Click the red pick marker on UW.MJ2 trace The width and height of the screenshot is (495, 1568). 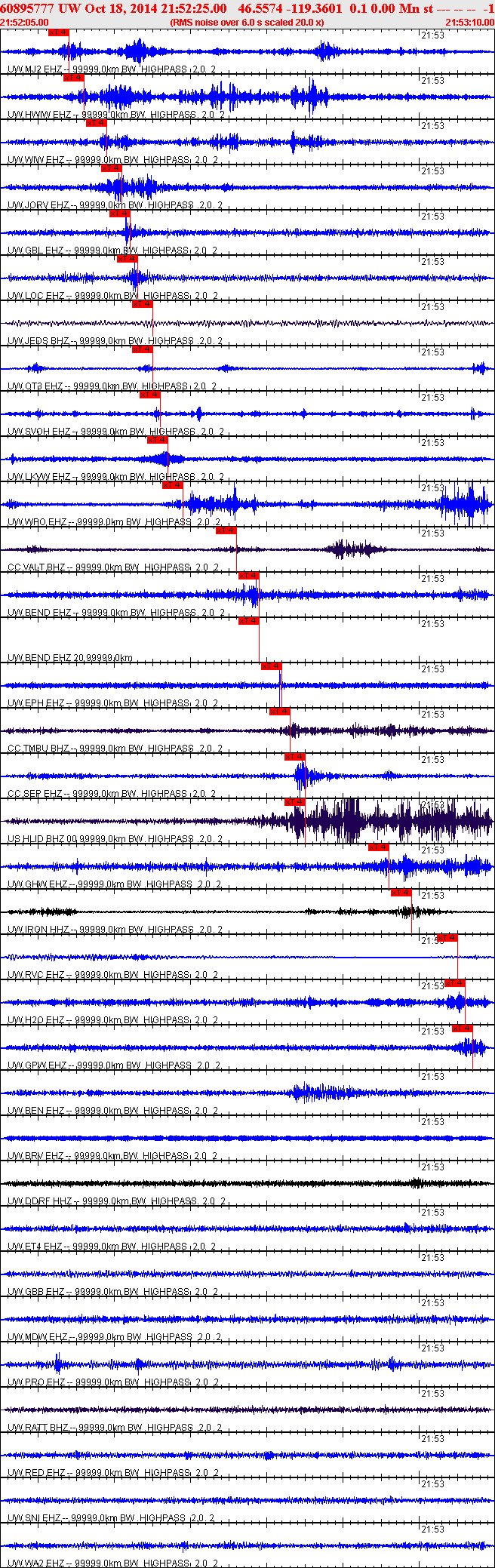click(58, 32)
